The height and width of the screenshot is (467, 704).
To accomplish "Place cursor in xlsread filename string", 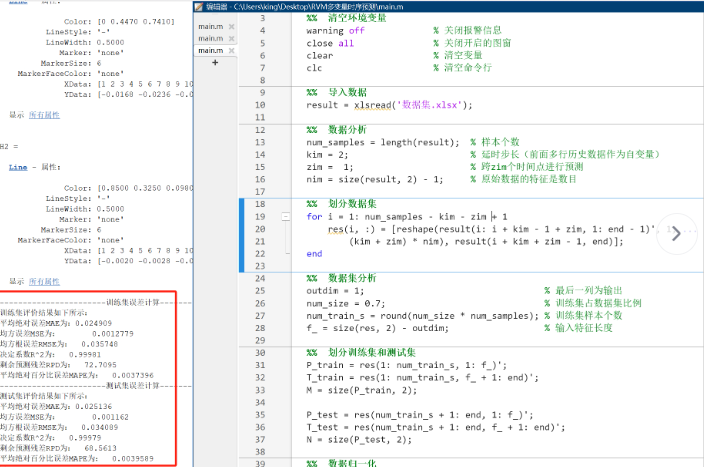I will [430, 105].
